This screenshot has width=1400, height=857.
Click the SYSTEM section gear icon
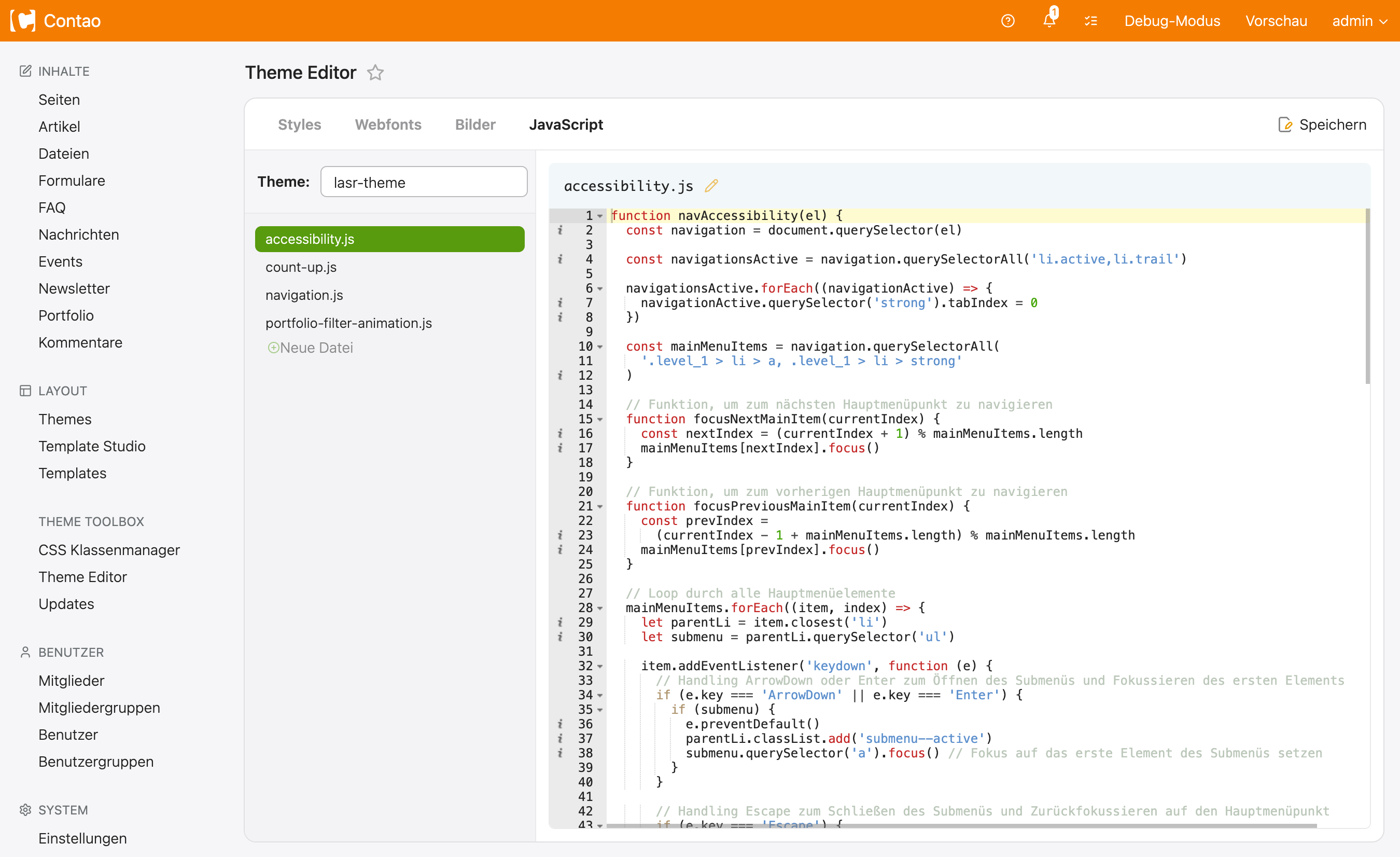pyautogui.click(x=25, y=810)
